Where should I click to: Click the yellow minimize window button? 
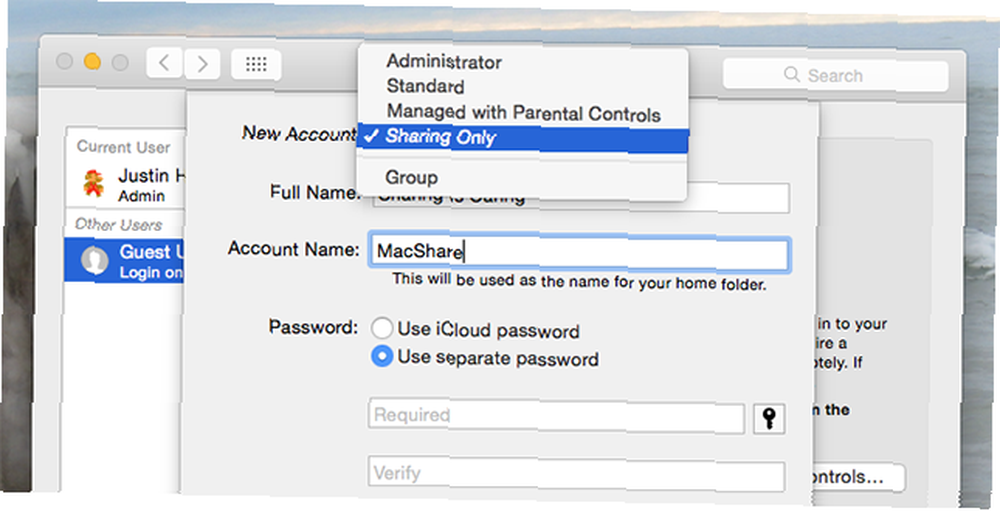(92, 62)
